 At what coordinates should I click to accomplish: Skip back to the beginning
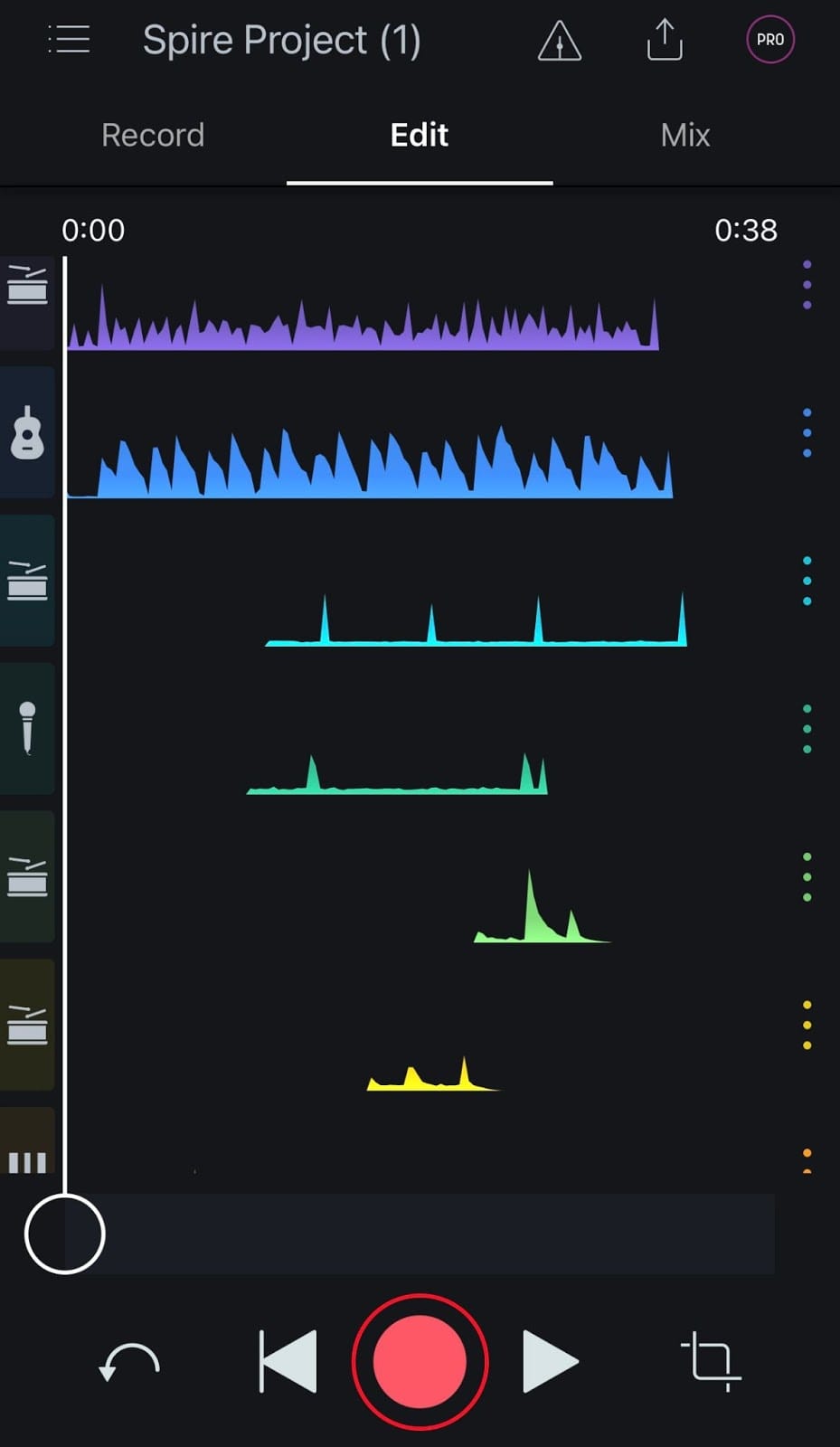[288, 1361]
